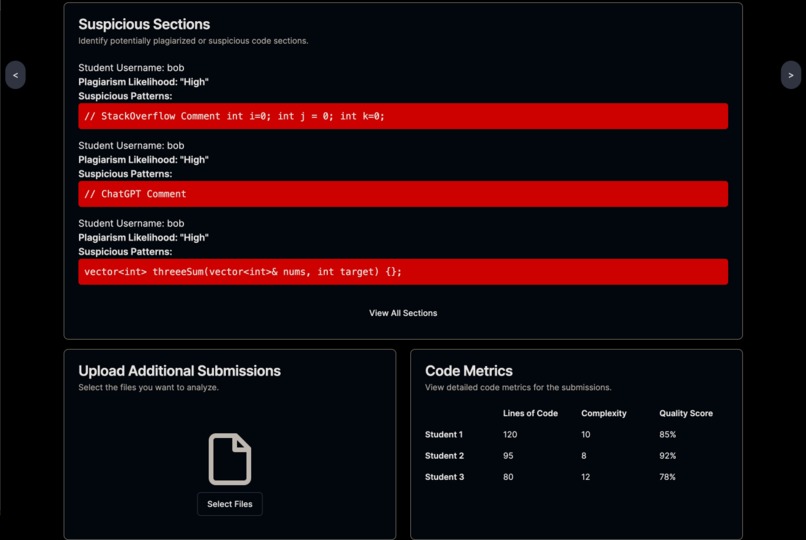The width and height of the screenshot is (806, 540).
Task: Select the ChatGPT Comment code block
Action: pos(403,194)
